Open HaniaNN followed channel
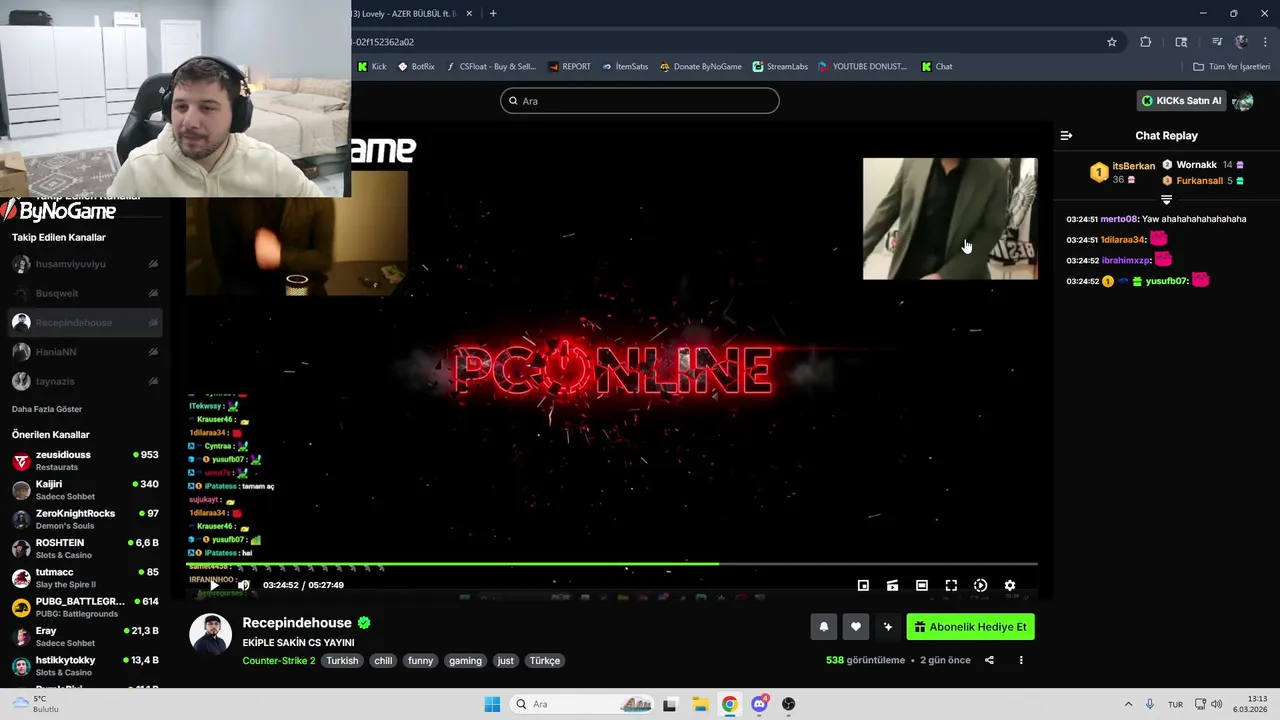 click(85, 352)
